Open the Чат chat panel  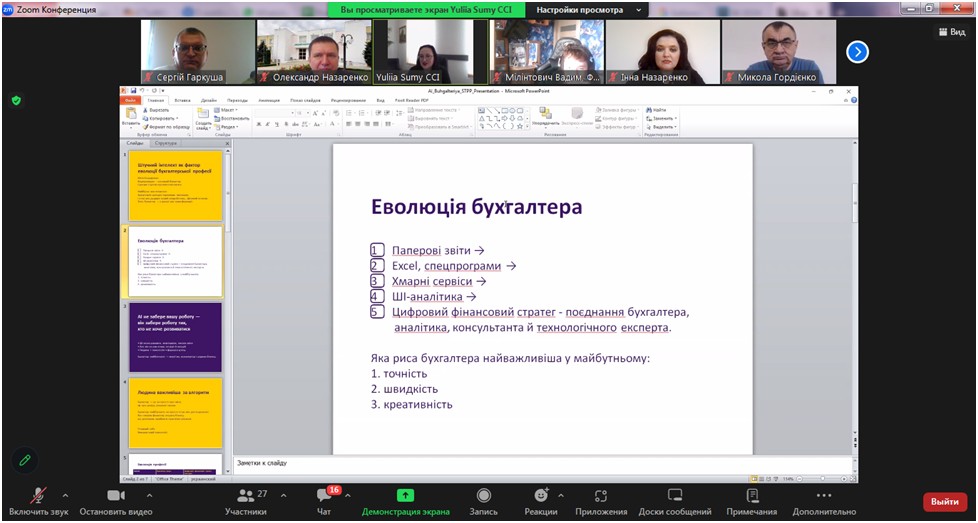324,501
